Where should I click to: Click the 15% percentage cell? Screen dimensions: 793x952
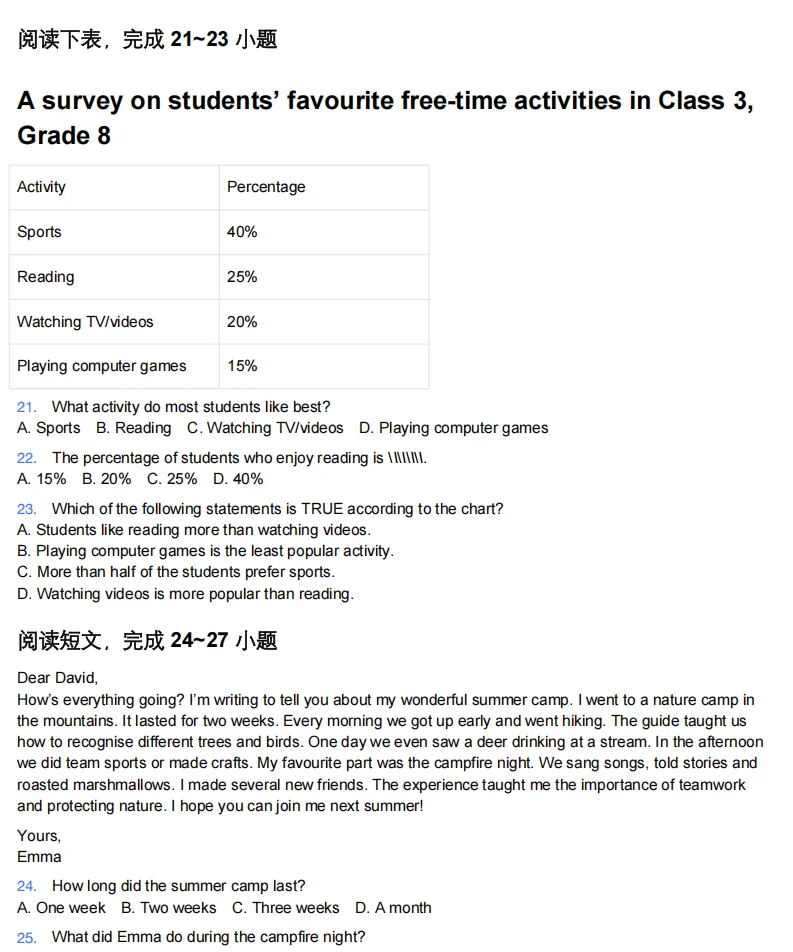[x=324, y=366]
